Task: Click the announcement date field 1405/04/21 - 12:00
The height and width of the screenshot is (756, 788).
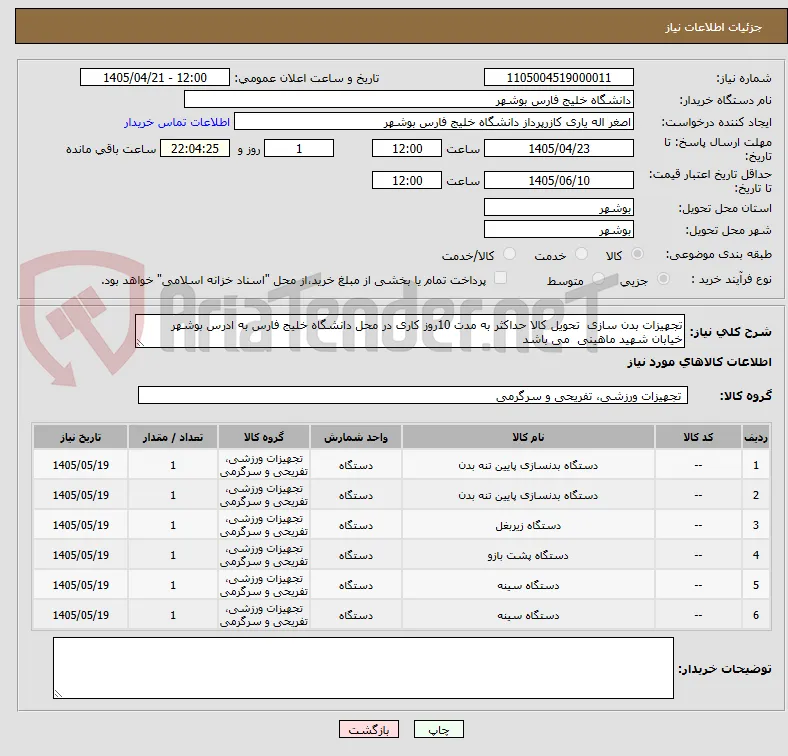Action: coord(155,77)
